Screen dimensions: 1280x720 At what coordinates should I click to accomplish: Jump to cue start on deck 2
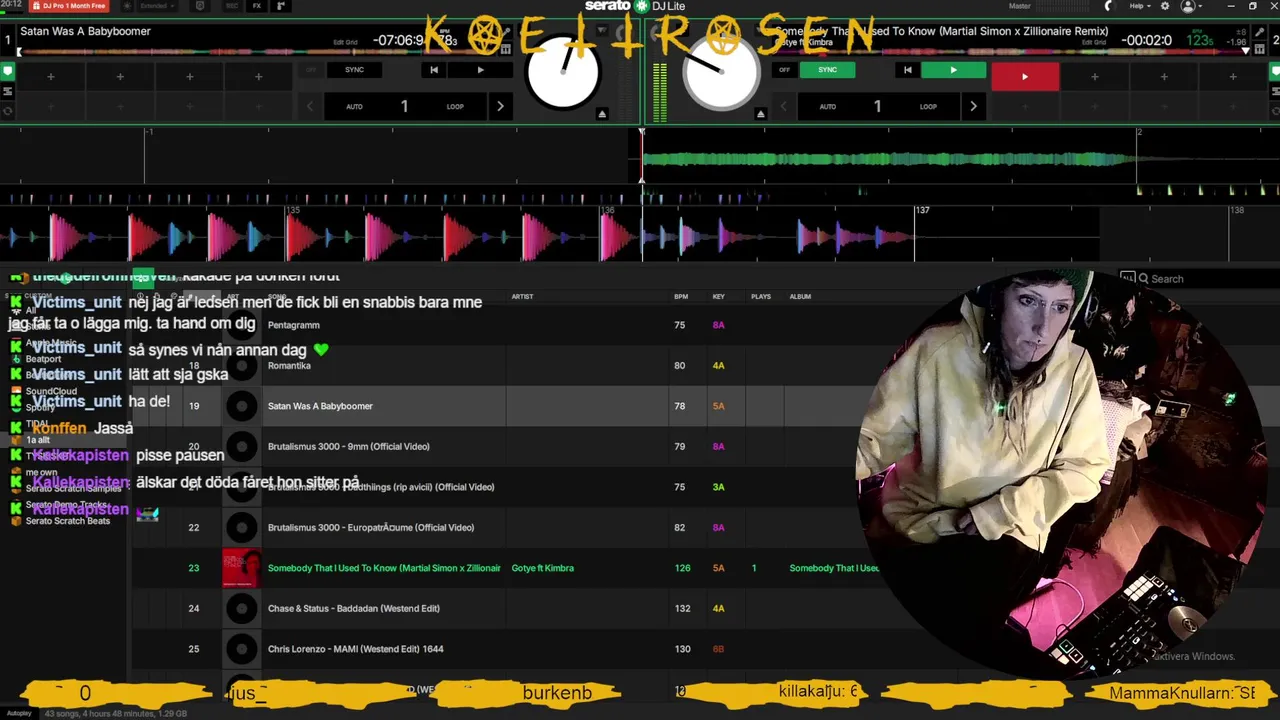point(907,70)
